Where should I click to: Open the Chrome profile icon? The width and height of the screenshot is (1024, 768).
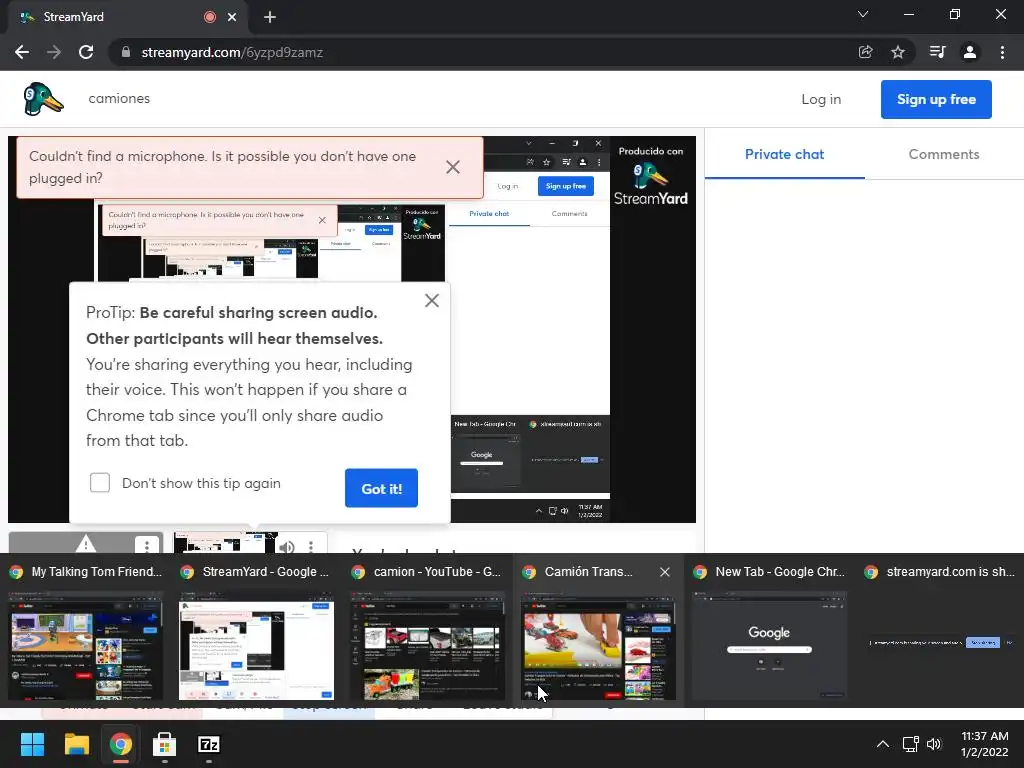pos(970,52)
